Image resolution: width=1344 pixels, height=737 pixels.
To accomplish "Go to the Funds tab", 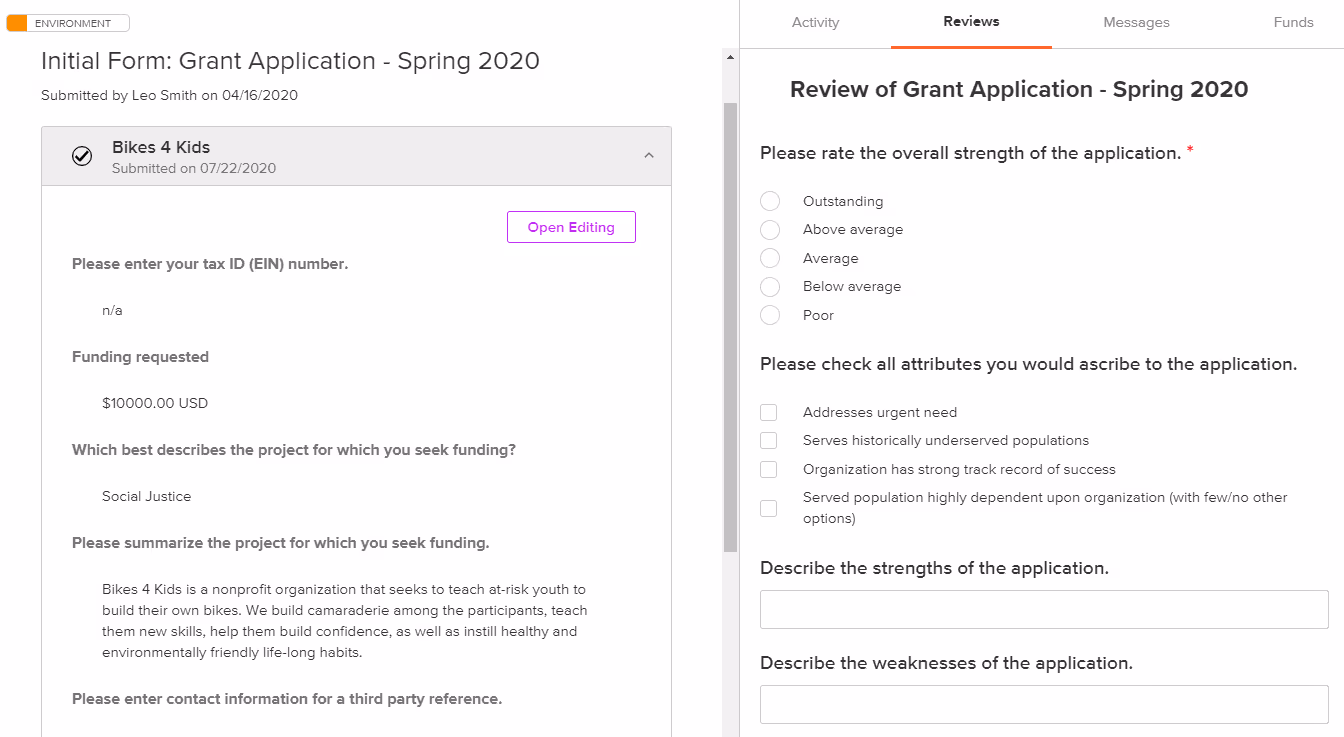I will [1293, 22].
